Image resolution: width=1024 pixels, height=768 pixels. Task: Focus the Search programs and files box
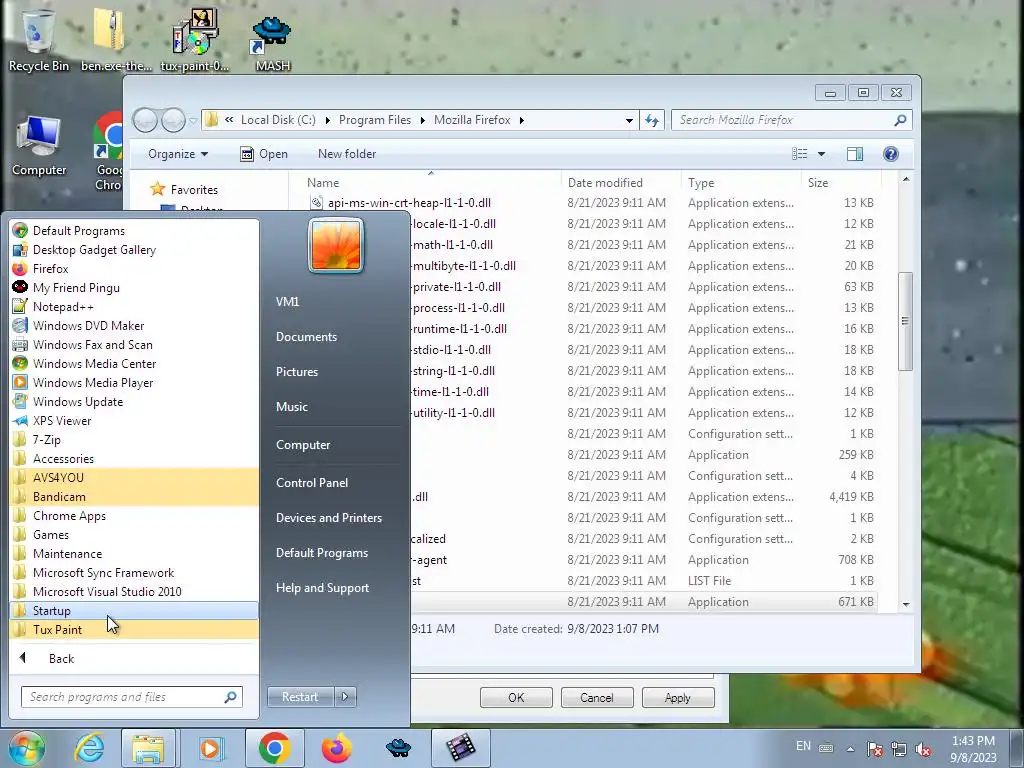tap(131, 697)
